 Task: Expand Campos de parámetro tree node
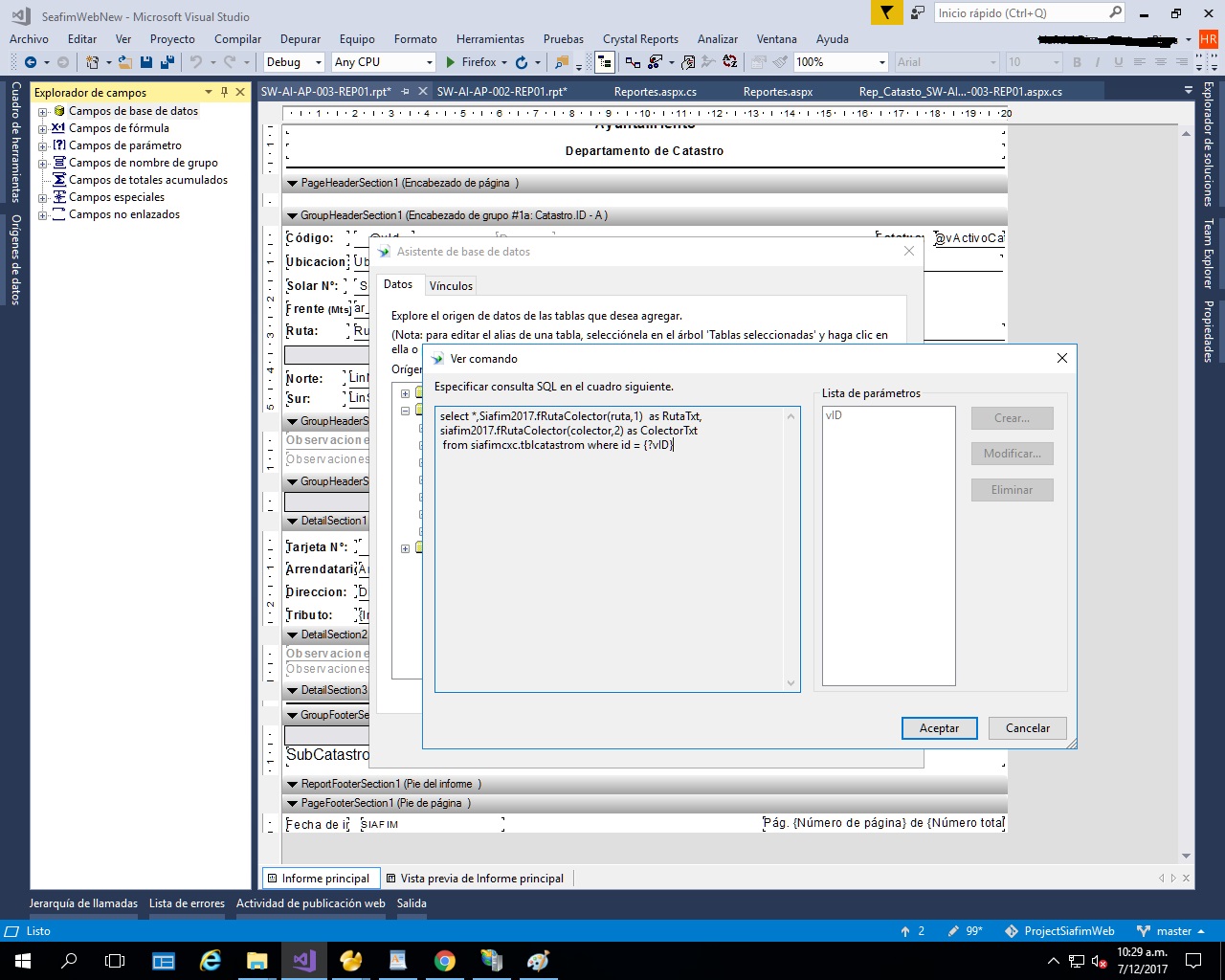click(x=42, y=146)
